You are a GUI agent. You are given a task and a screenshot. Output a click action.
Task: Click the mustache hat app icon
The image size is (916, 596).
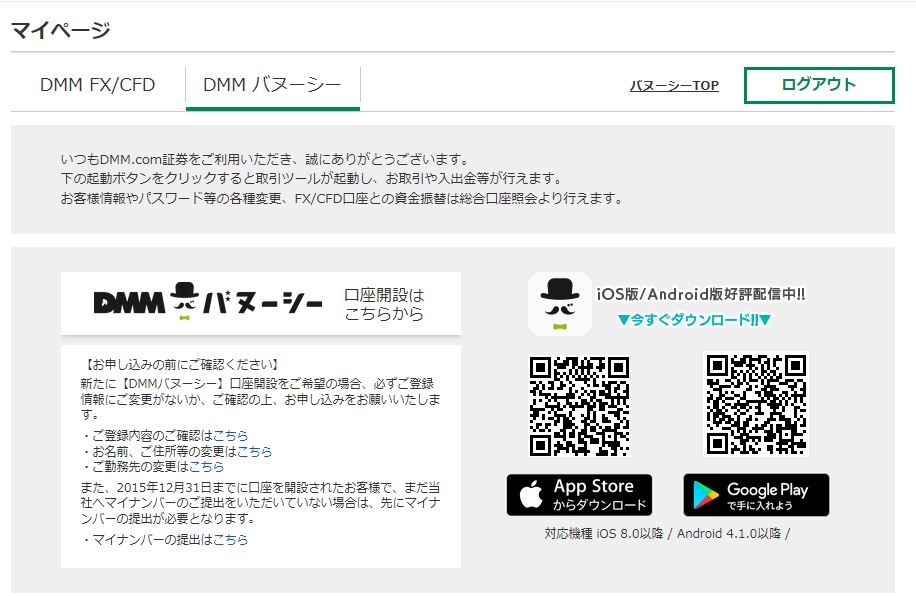(x=560, y=304)
